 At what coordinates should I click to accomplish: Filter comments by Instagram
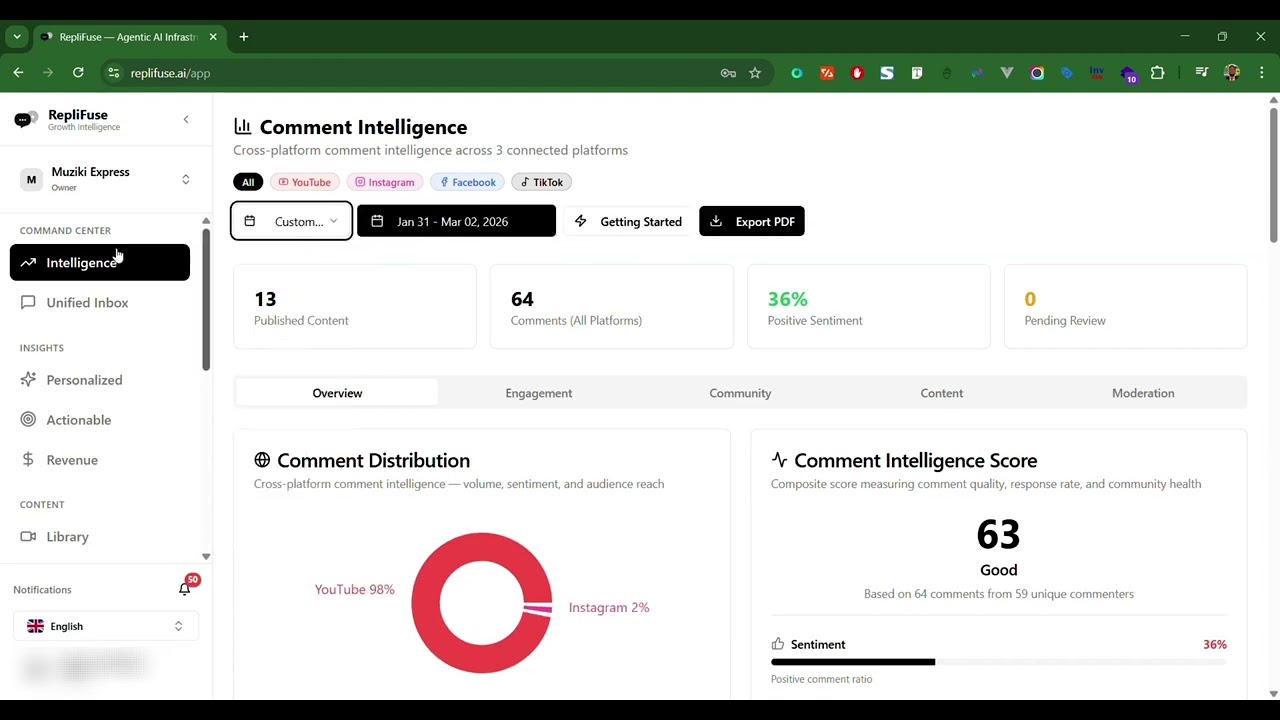[x=385, y=182]
